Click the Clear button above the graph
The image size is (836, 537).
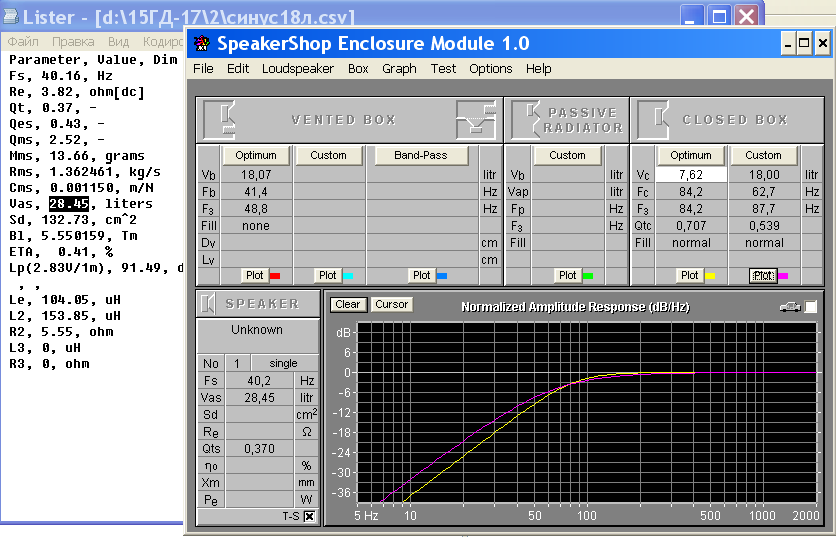(x=348, y=304)
